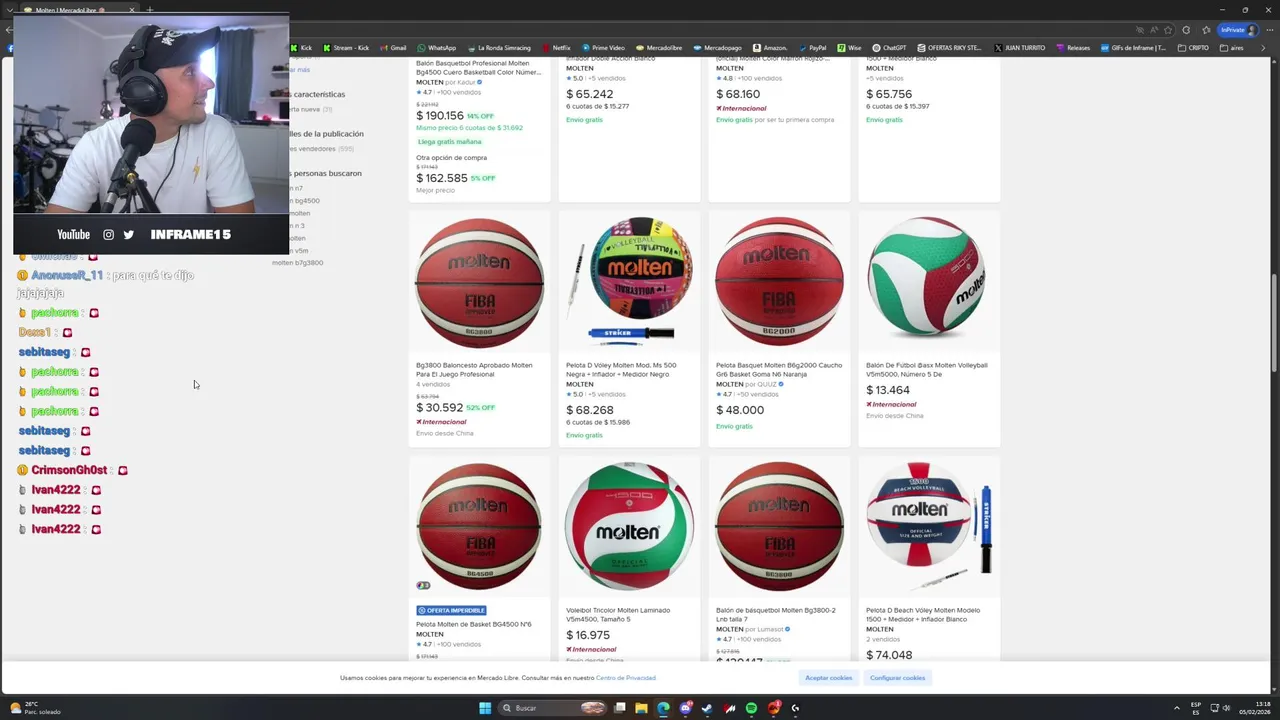Image resolution: width=1280 pixels, height=720 pixels.
Task: Open the Pelota Molten de Basket BG4500 N°6 listing
Action: pyautogui.click(x=473, y=624)
